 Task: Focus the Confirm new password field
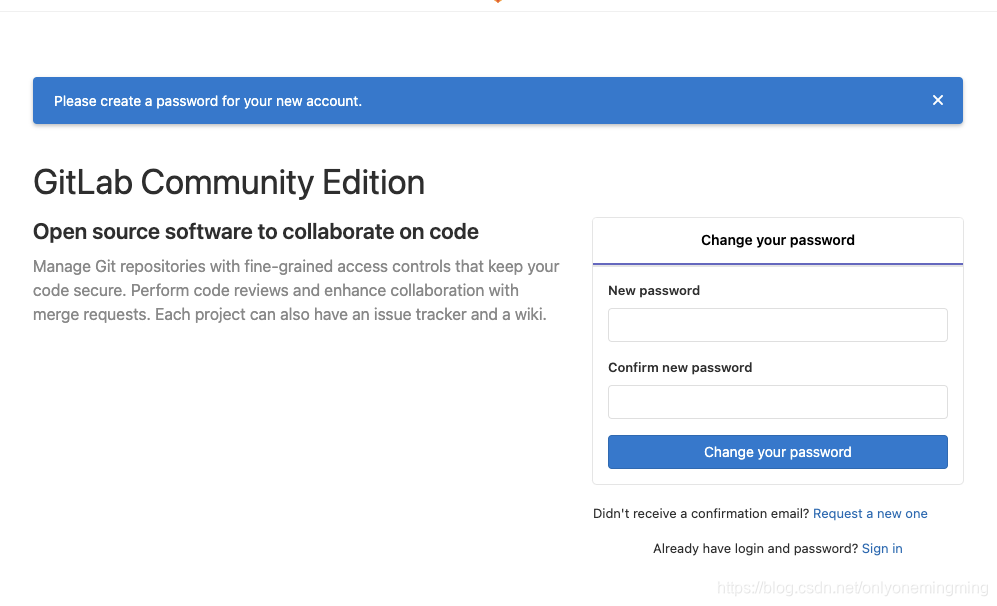[778, 402]
